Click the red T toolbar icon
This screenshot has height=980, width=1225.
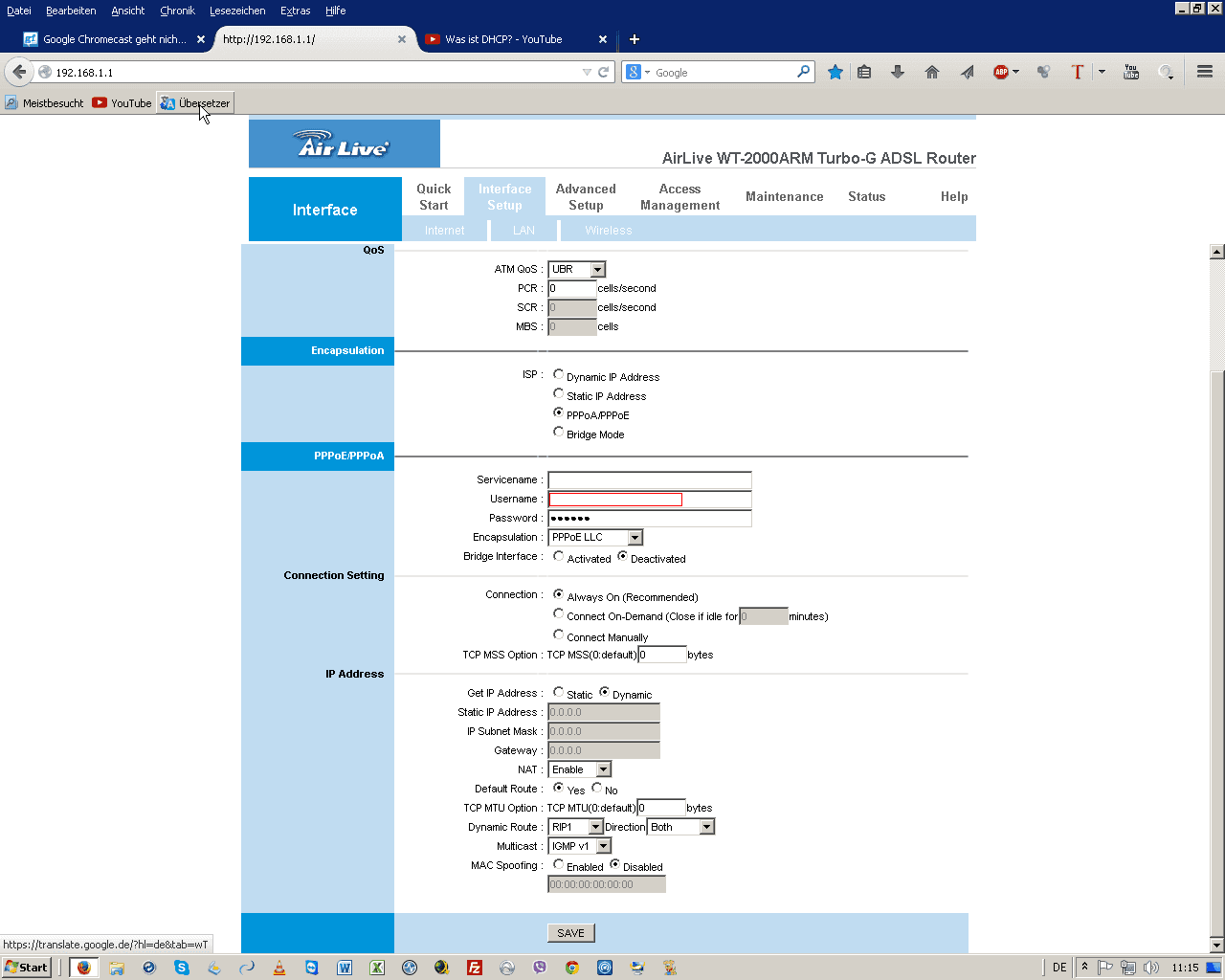click(x=1078, y=72)
